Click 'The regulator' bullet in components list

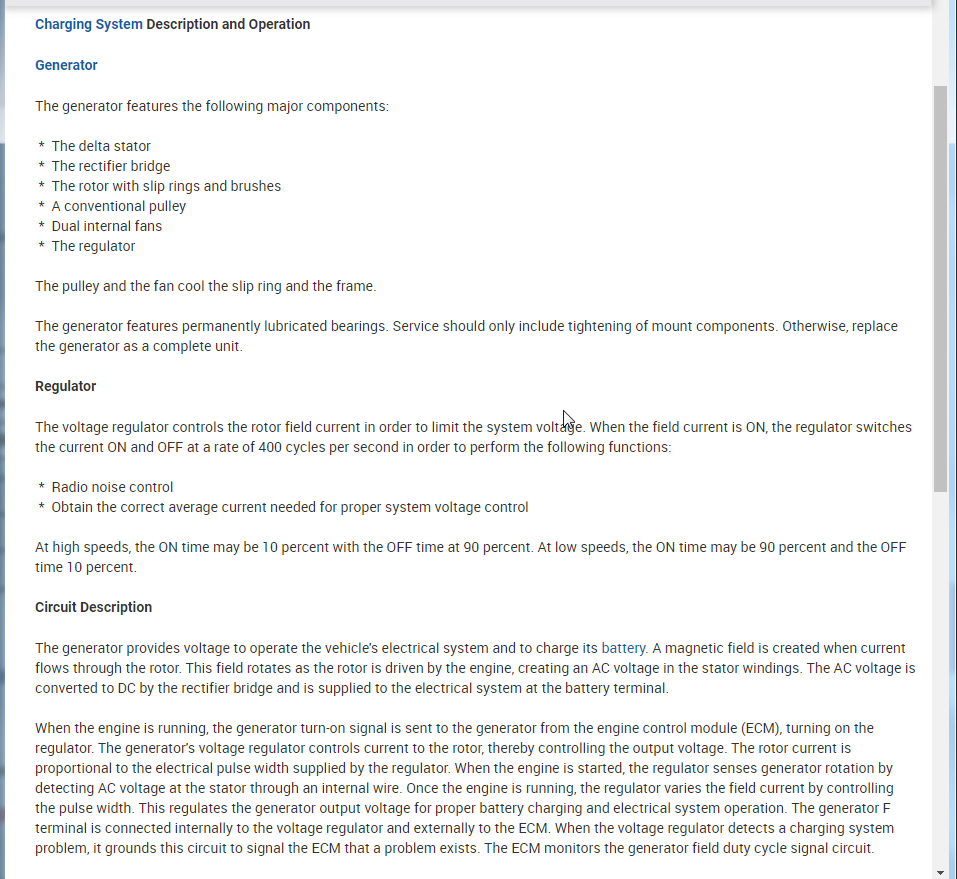click(x=93, y=246)
